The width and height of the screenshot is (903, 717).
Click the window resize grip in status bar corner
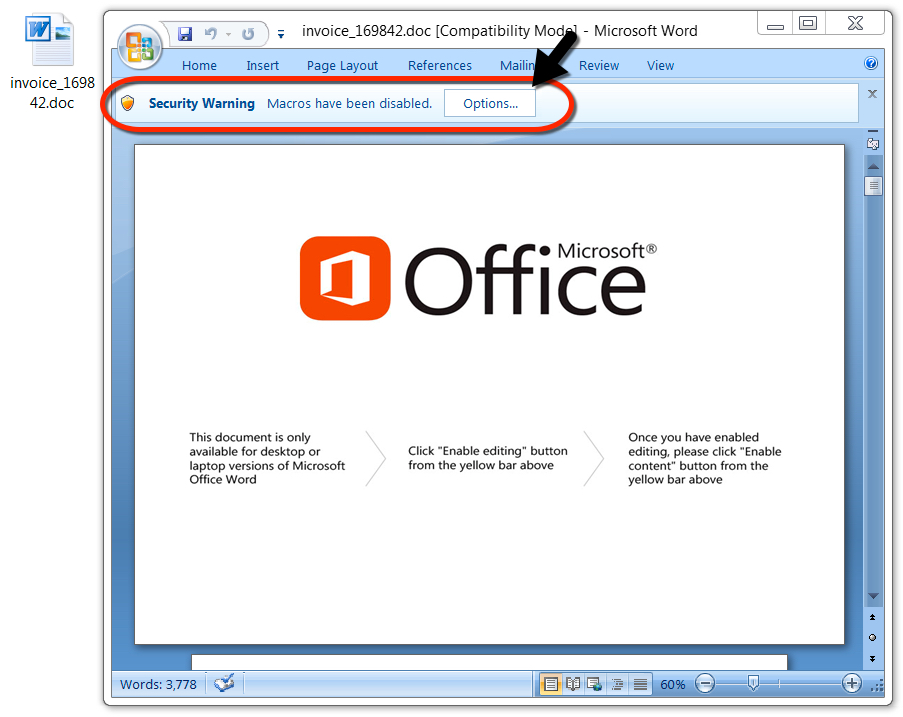pos(877,686)
